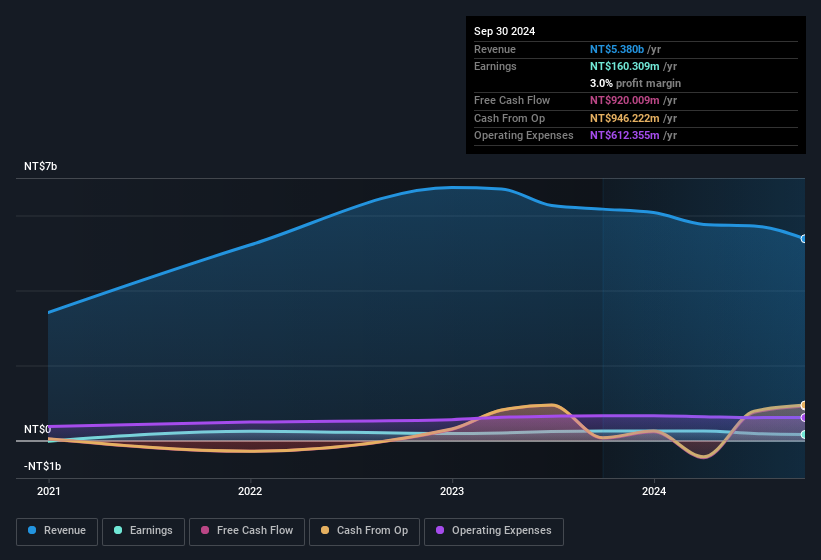The image size is (821, 560).
Task: Click the 2024 x-axis label
Action: [654, 491]
